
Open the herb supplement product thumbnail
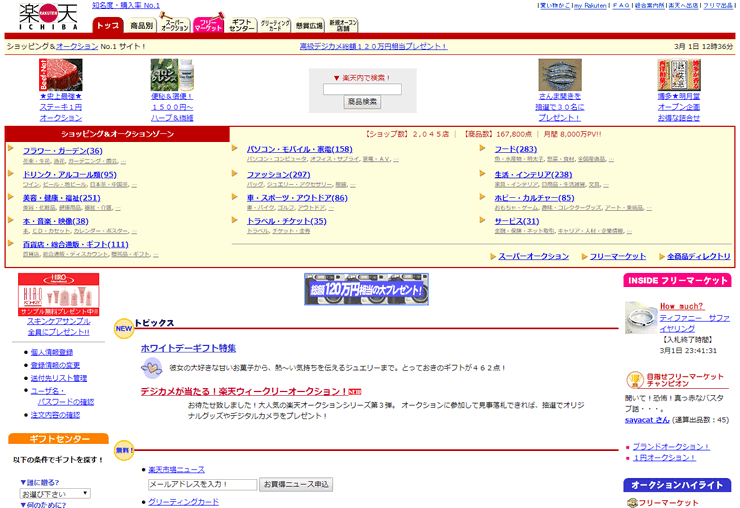point(172,75)
